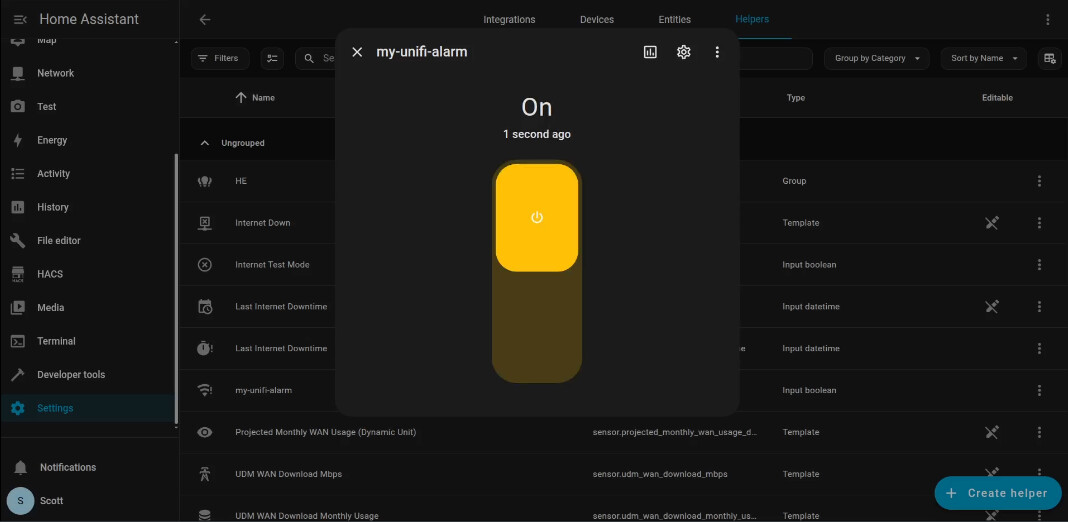Open my-unifi-alarm settings gear
This screenshot has width=1068, height=522.
click(684, 52)
